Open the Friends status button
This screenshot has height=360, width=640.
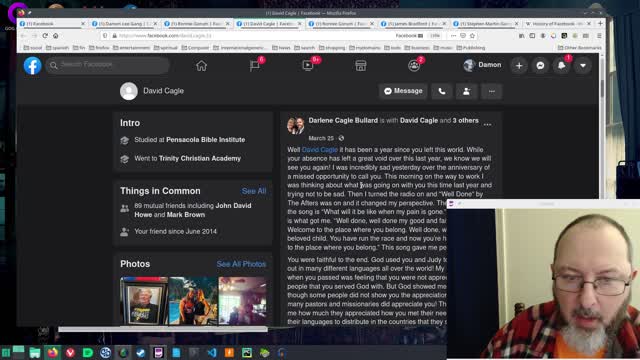[467, 91]
